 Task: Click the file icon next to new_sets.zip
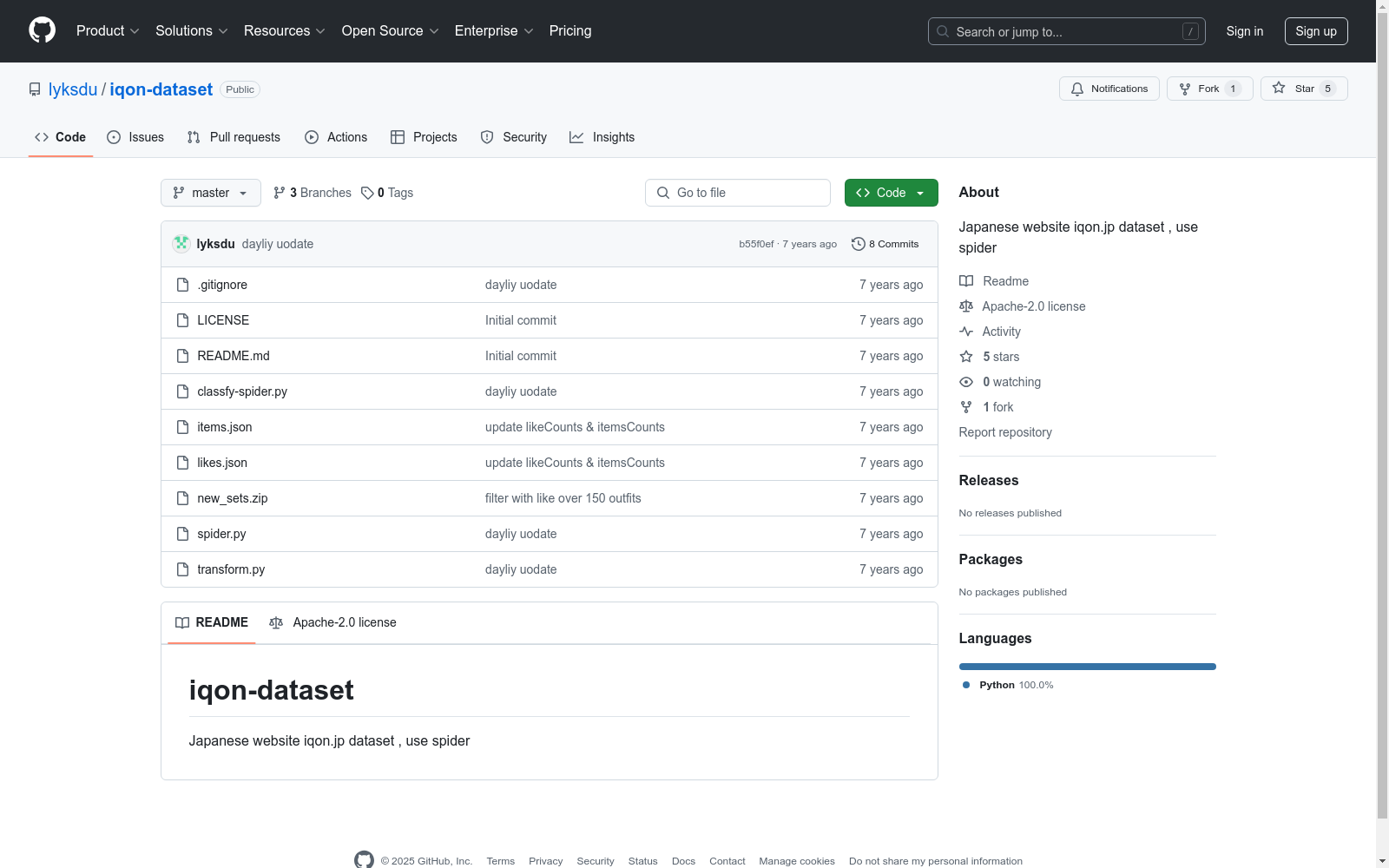[x=182, y=498]
